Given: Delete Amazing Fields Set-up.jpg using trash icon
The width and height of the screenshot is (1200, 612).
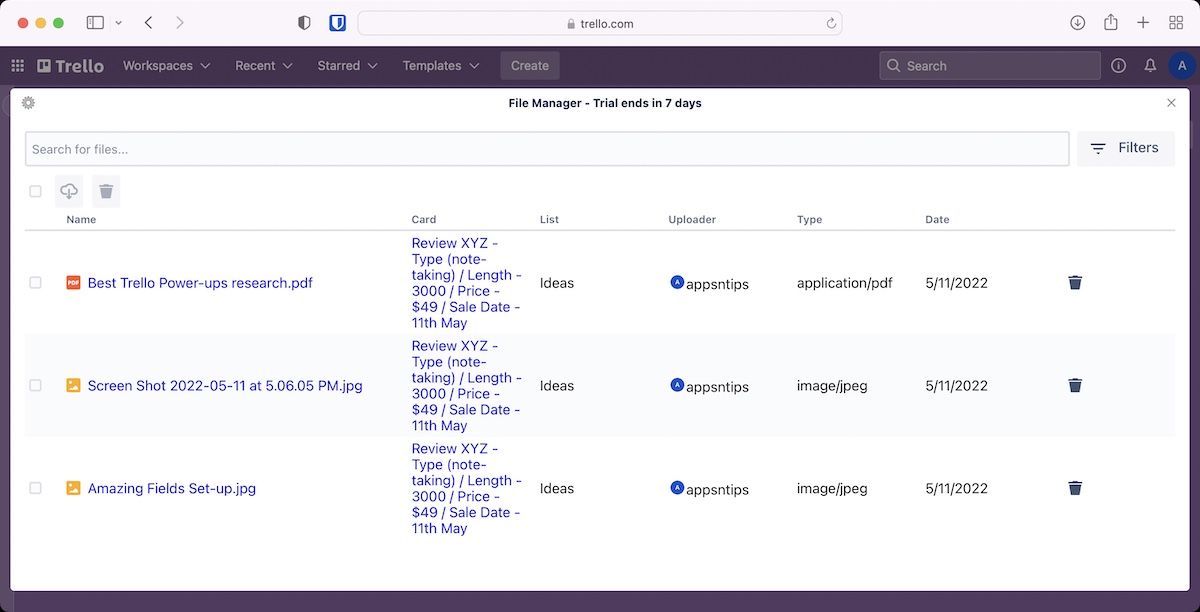Looking at the screenshot, I should point(1075,488).
